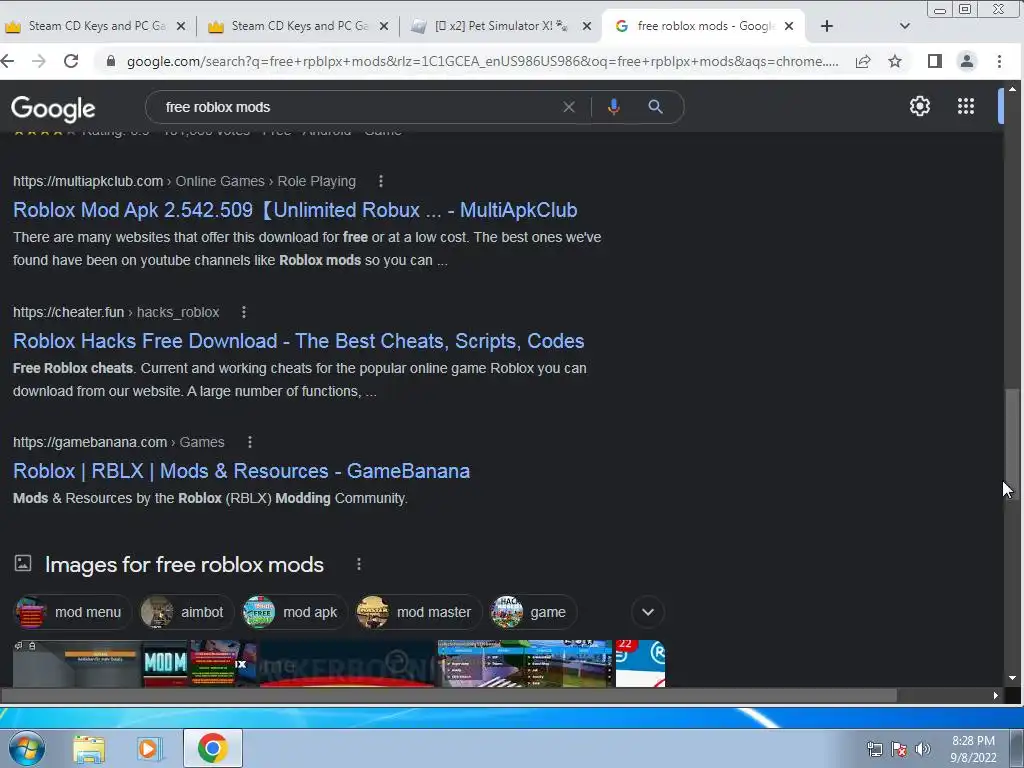The height and width of the screenshot is (768, 1024).
Task: Click the Action Center flag tray icon
Action: tap(899, 749)
